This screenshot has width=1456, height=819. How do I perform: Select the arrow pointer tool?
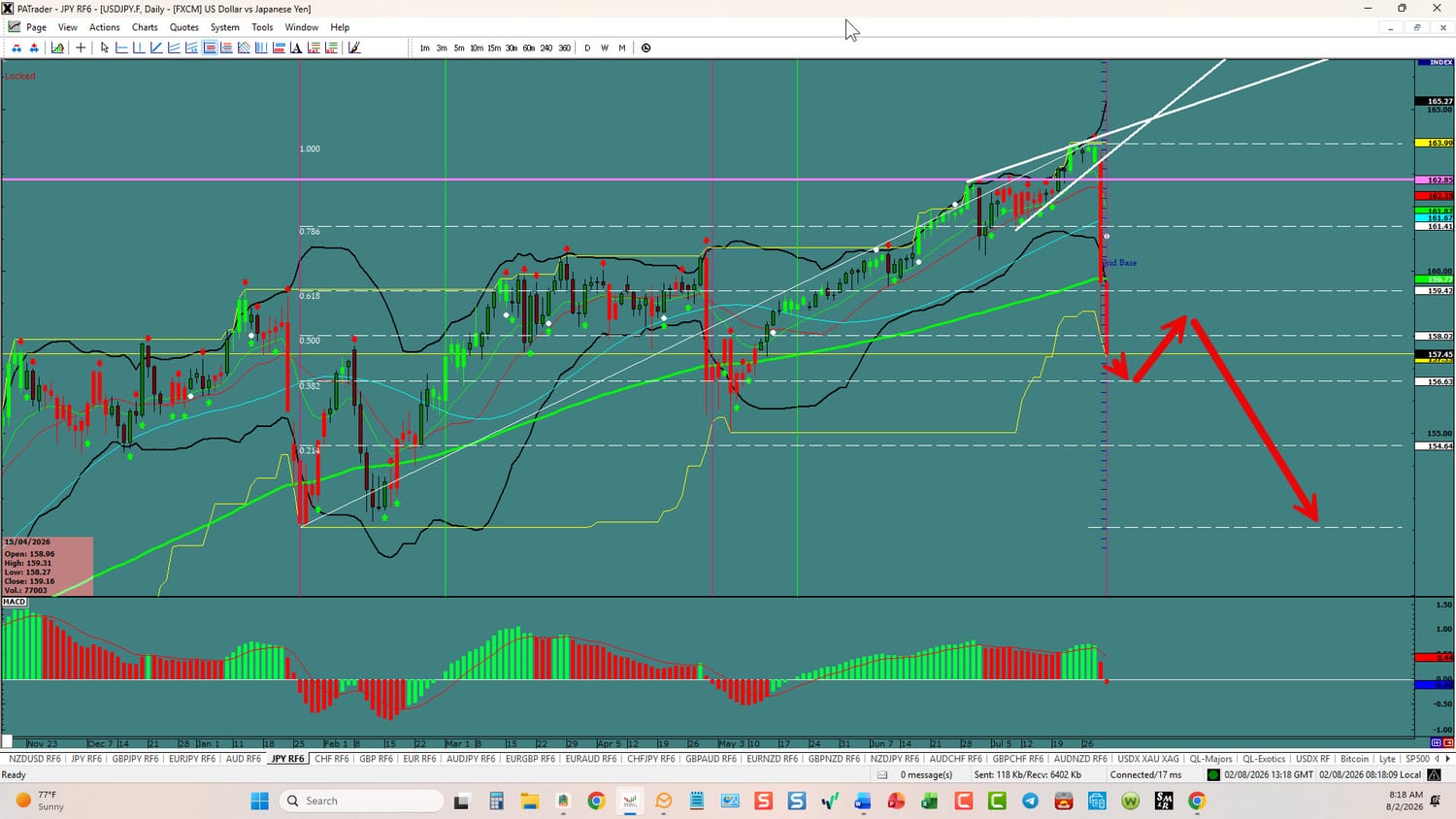click(x=105, y=48)
